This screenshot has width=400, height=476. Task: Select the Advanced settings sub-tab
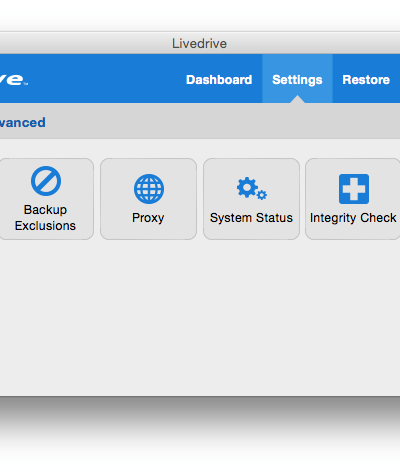click(x=22, y=123)
